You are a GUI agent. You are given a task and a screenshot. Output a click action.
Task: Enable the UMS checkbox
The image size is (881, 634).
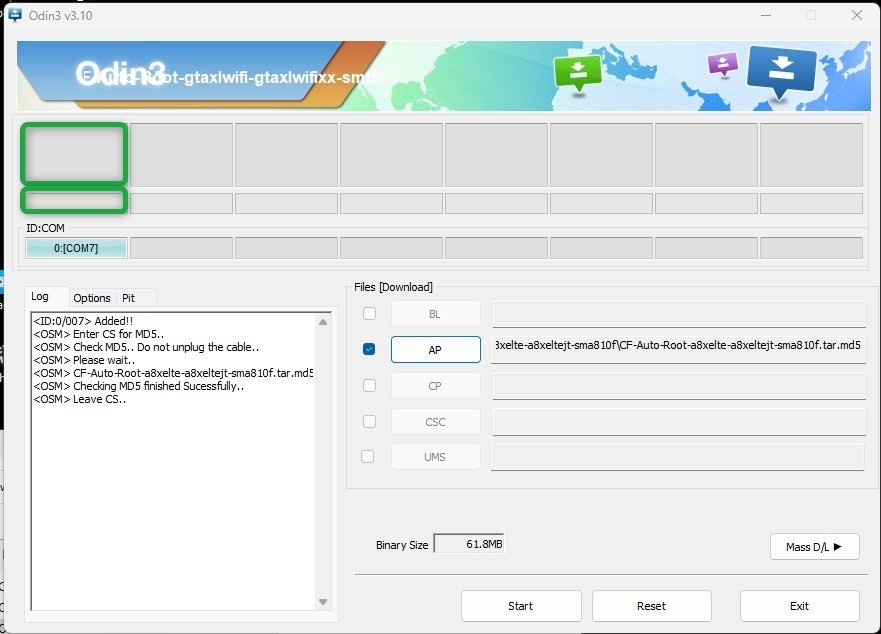[x=368, y=457]
